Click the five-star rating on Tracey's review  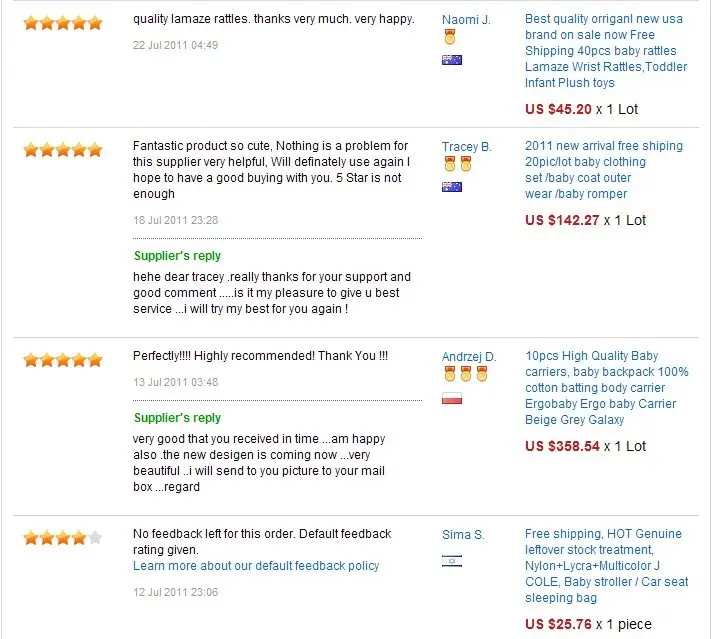coord(63,150)
